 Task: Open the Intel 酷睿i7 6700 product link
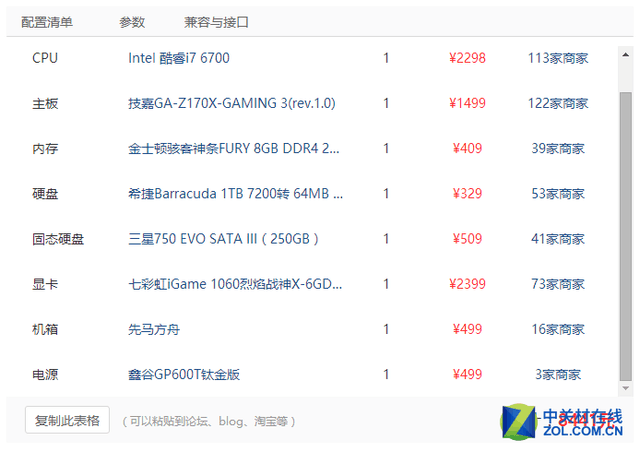coord(179,58)
